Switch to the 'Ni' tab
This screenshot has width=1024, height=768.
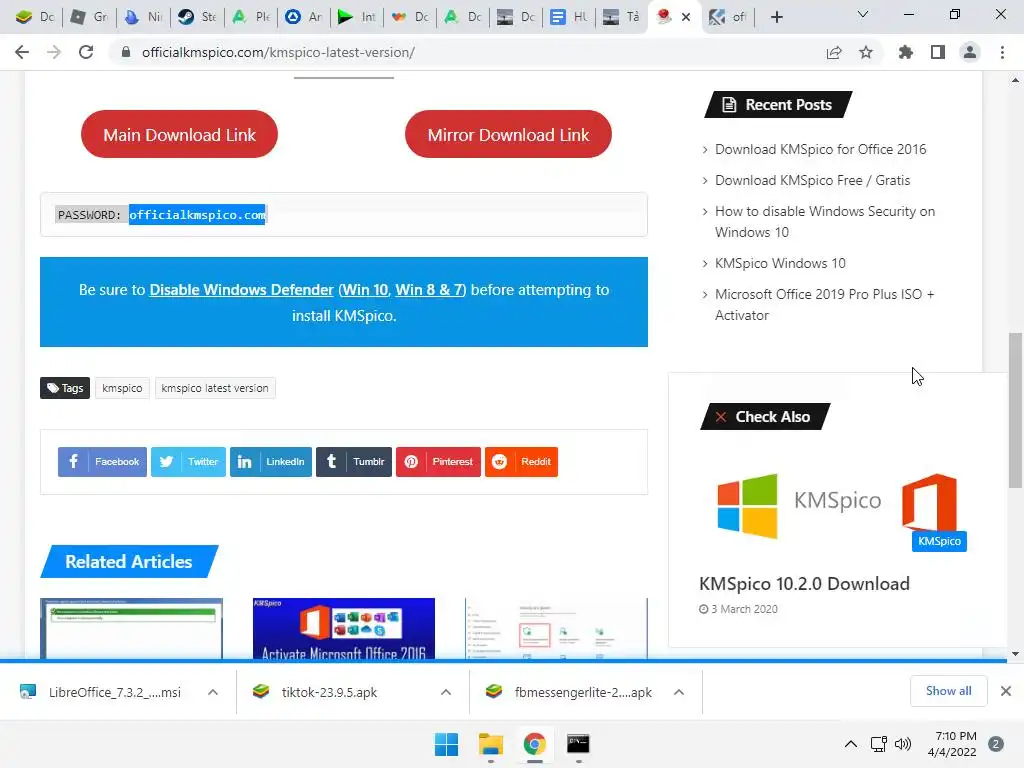143,17
